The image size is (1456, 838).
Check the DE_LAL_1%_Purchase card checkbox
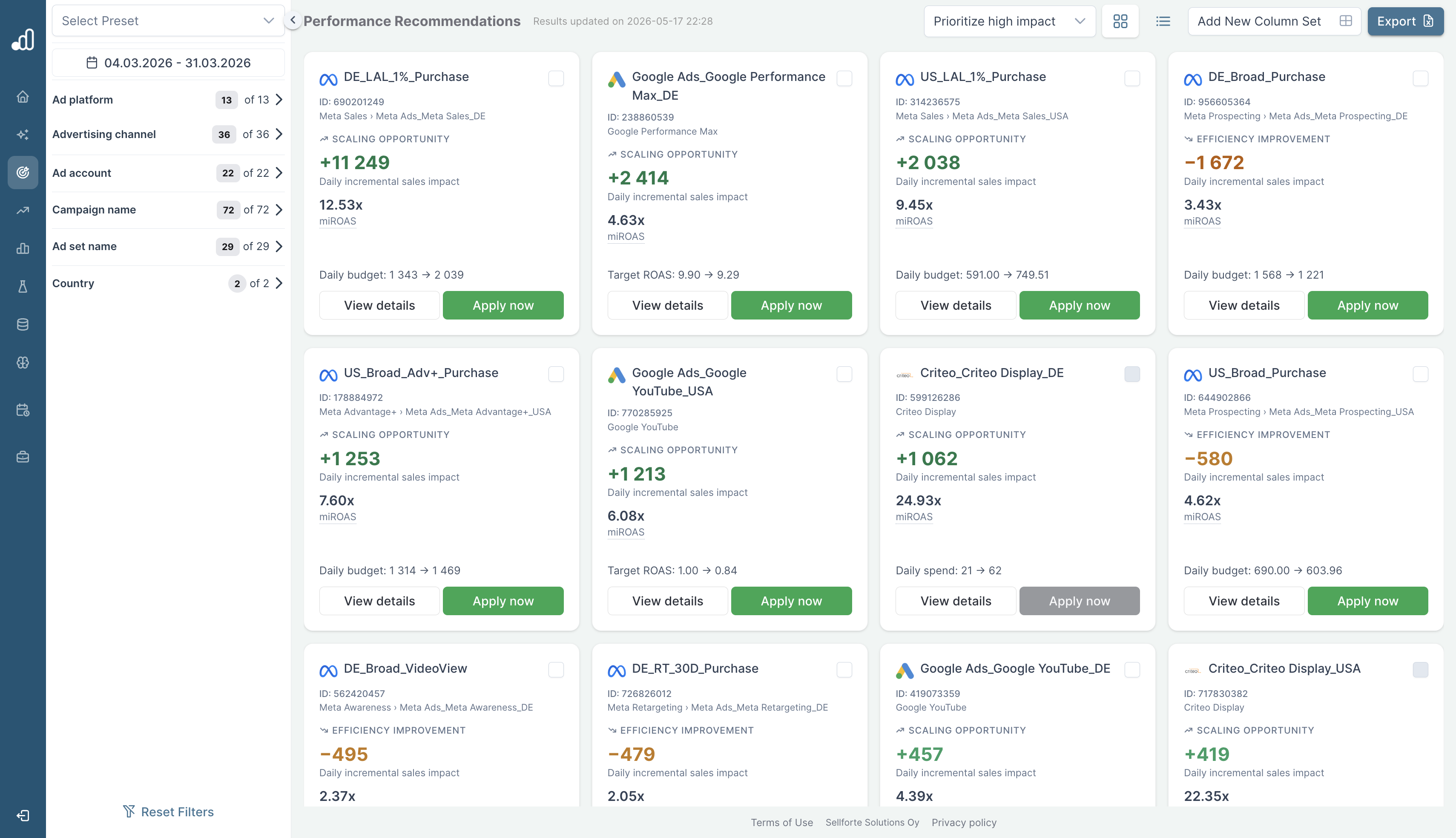556,78
